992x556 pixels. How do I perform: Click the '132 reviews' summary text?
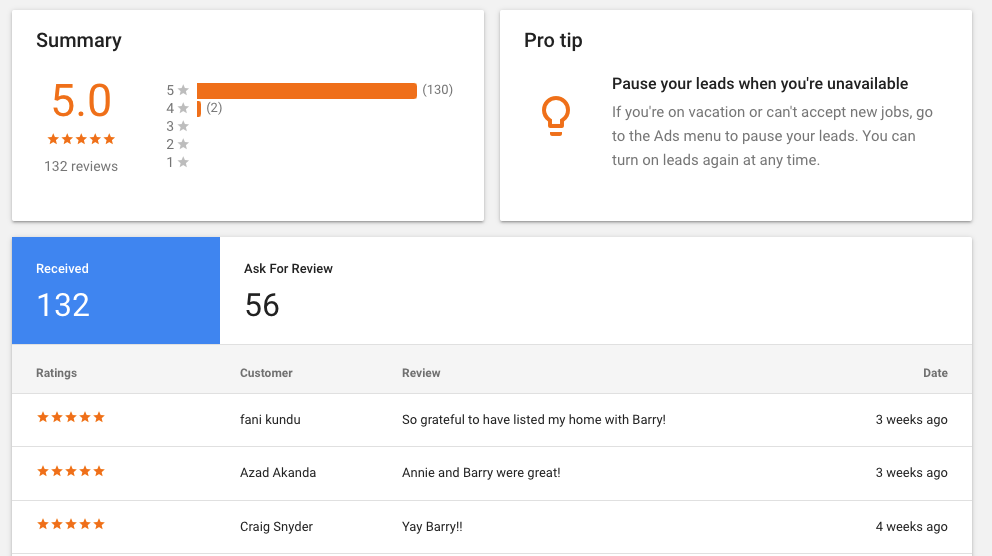click(x=81, y=166)
